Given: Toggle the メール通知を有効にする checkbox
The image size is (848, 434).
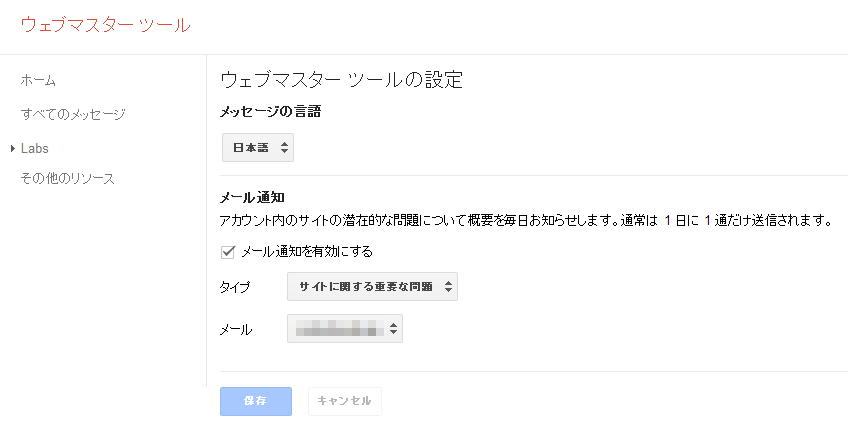Looking at the screenshot, I should coord(228,252).
